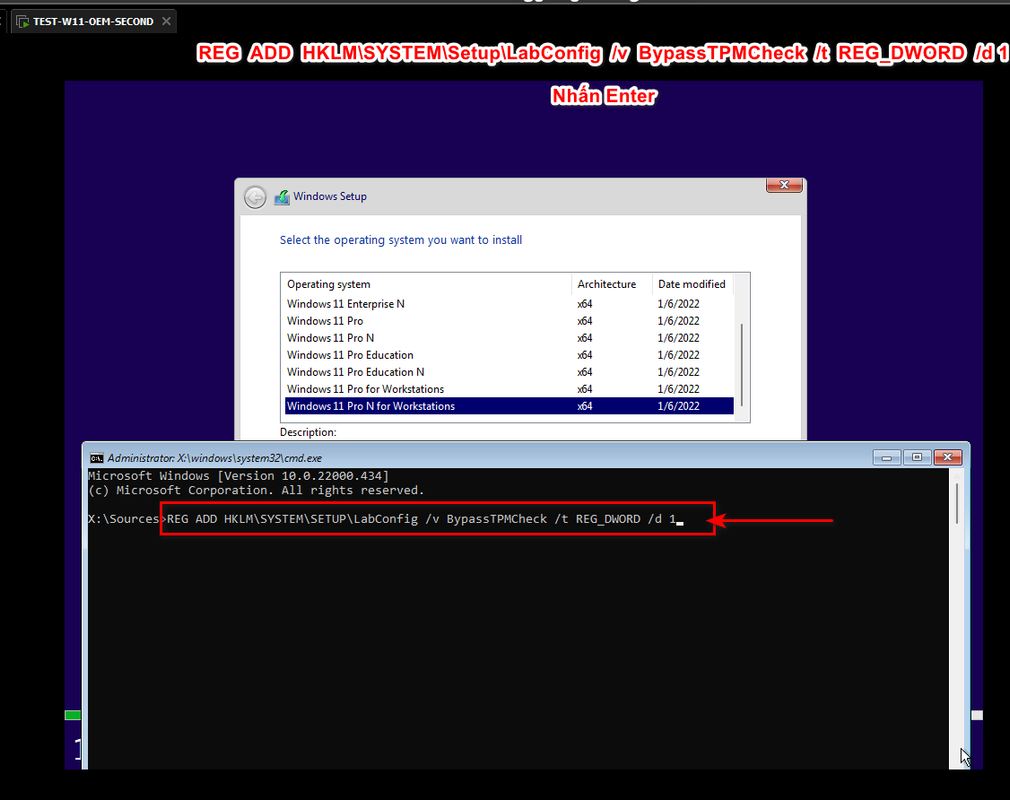Click the Operating system column header

click(x=426, y=284)
